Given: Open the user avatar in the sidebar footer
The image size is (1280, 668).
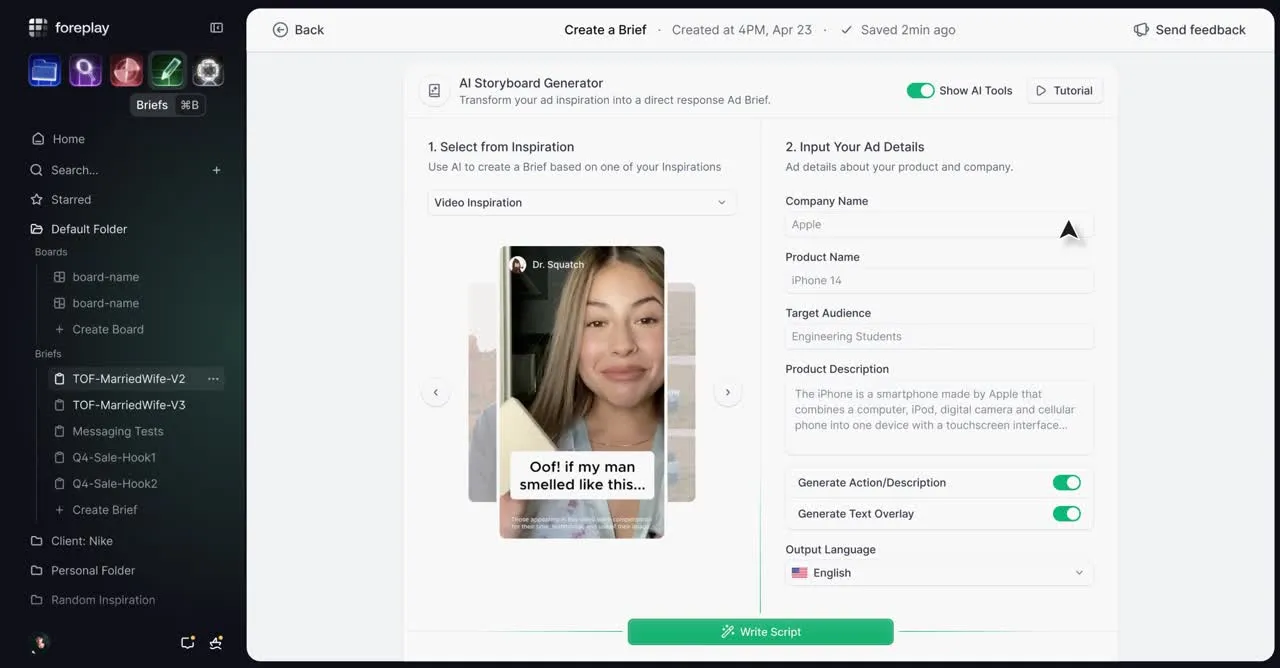Looking at the screenshot, I should (x=41, y=642).
